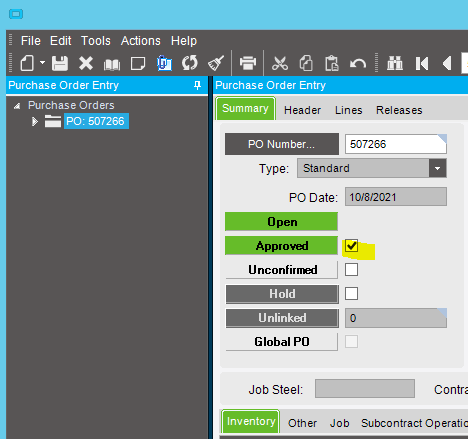
Task: Print the purchase order using the printer icon
Action: [x=248, y=63]
